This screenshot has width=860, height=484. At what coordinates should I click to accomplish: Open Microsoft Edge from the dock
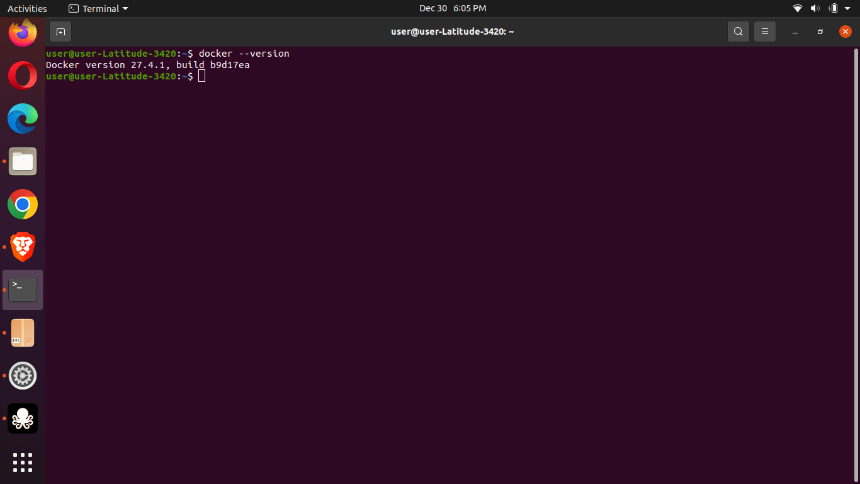(x=22, y=118)
